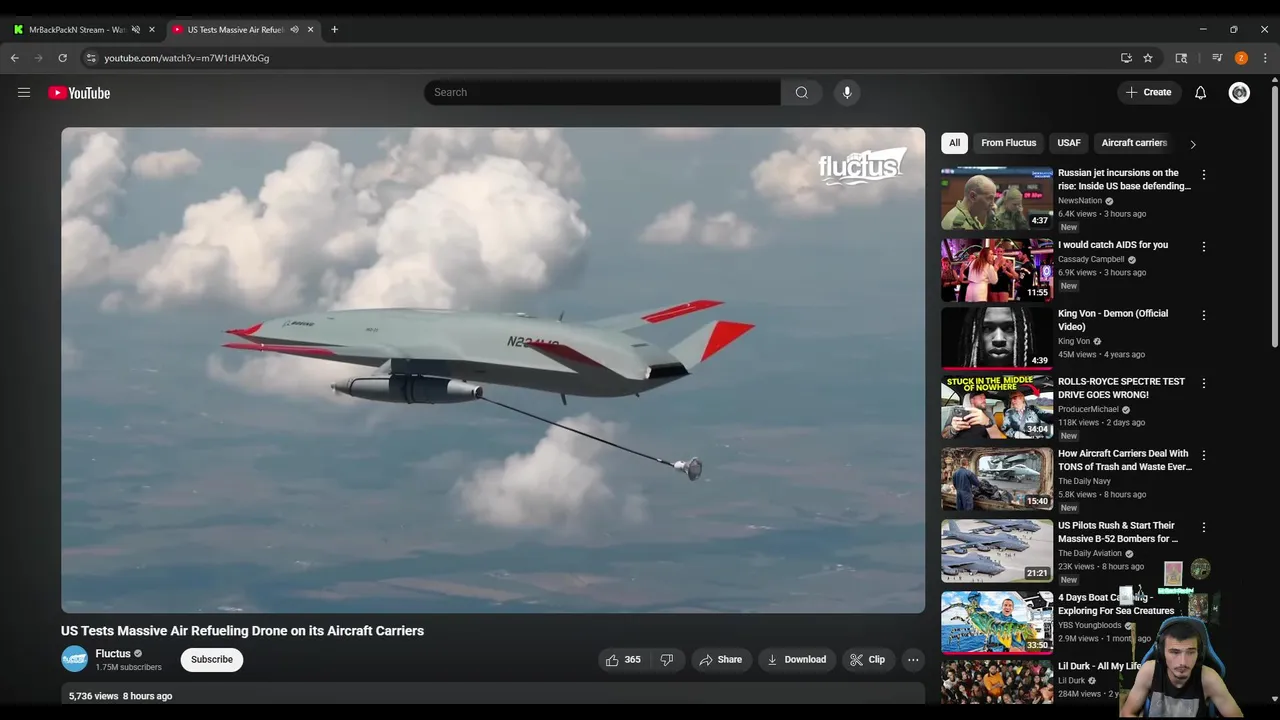
Task: Start voice search with microphone icon
Action: pos(847,92)
